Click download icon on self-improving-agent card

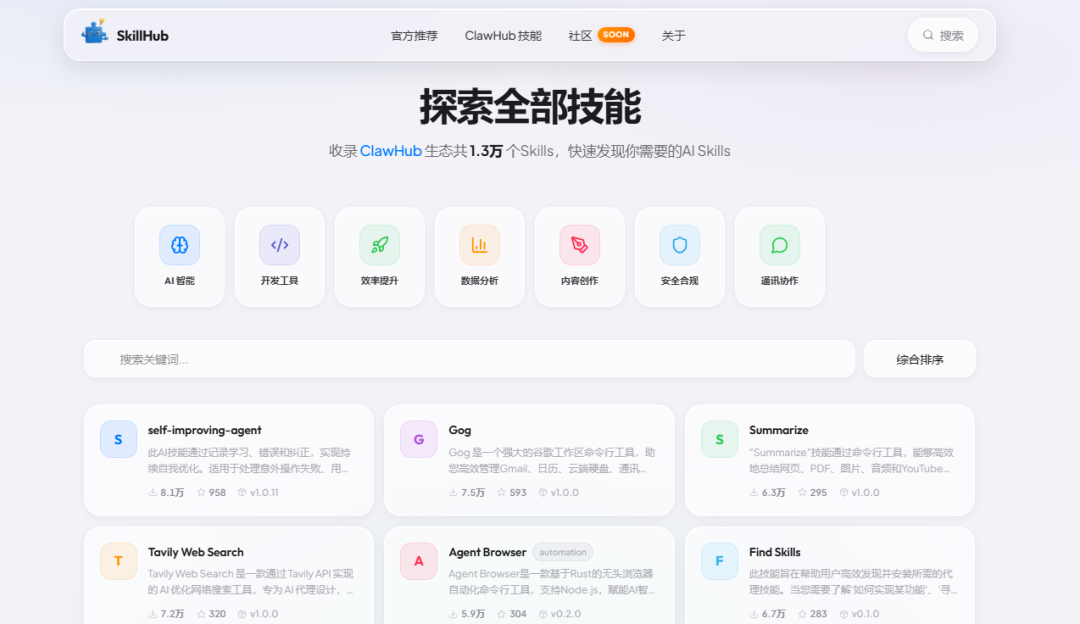(x=153, y=492)
